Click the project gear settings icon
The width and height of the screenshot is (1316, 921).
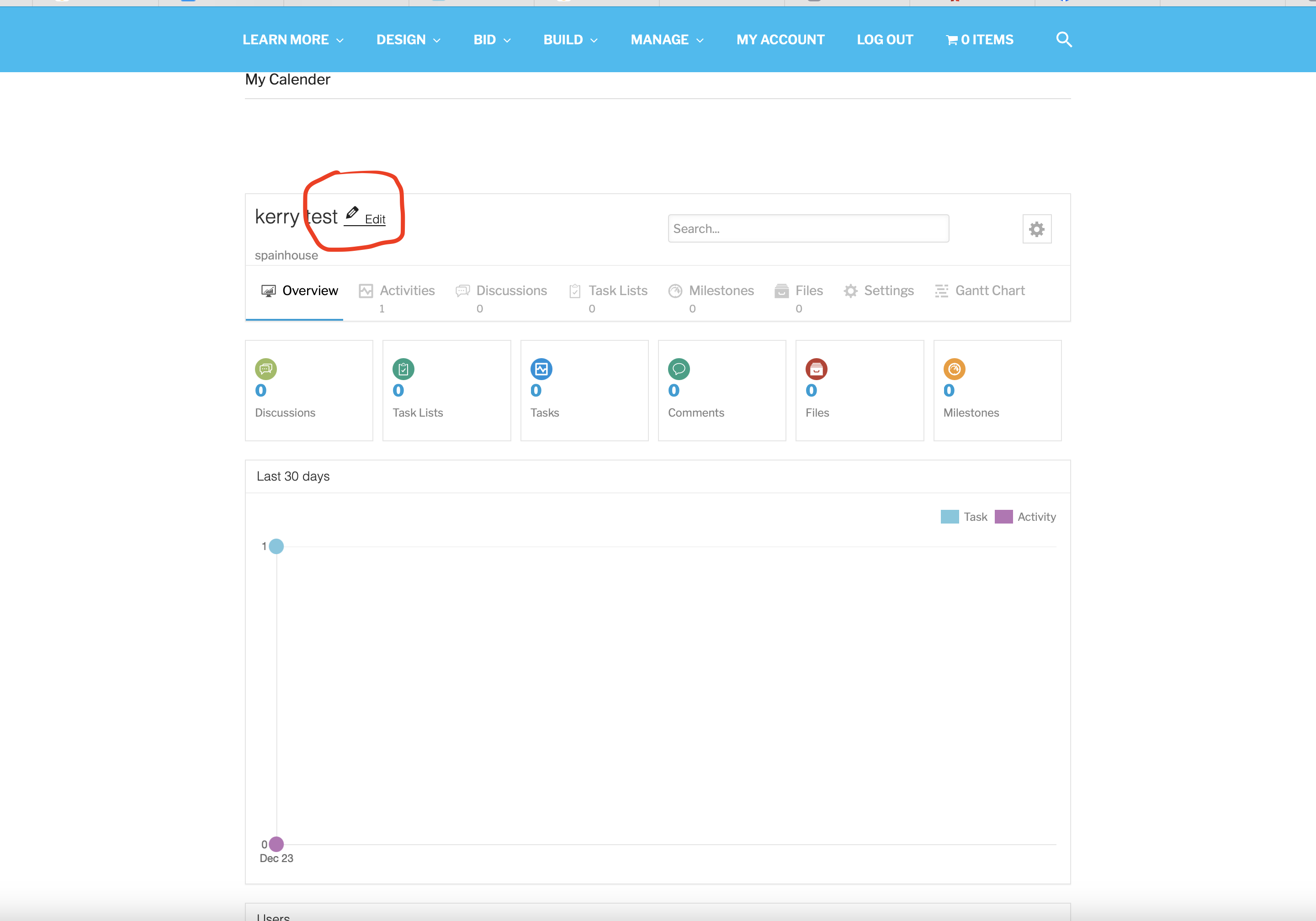[x=1036, y=229]
